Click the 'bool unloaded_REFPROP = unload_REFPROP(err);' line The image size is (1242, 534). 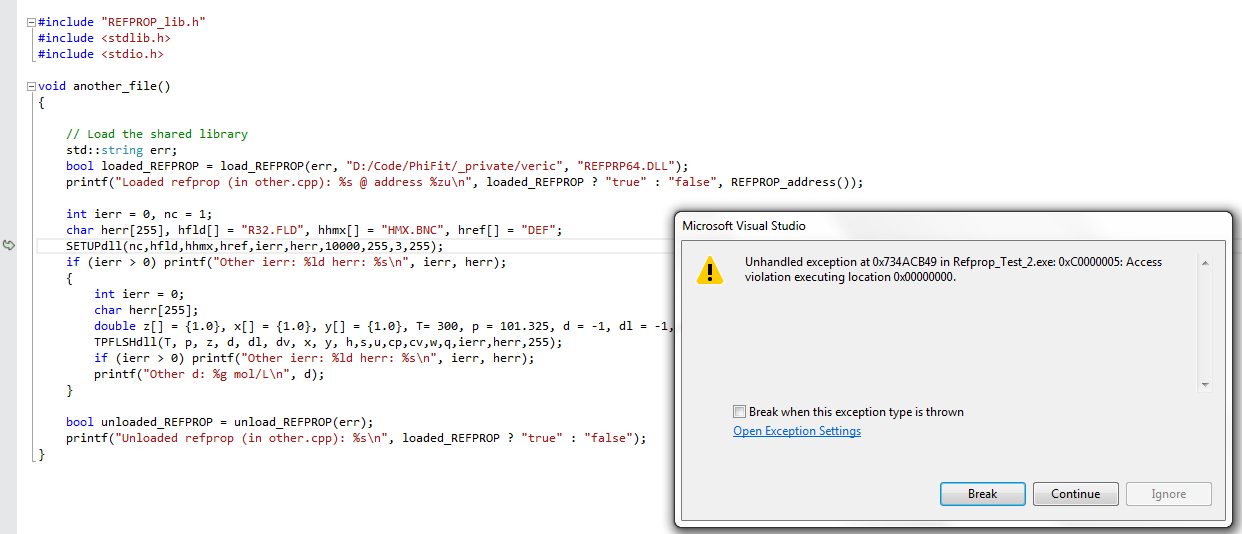click(x=219, y=422)
